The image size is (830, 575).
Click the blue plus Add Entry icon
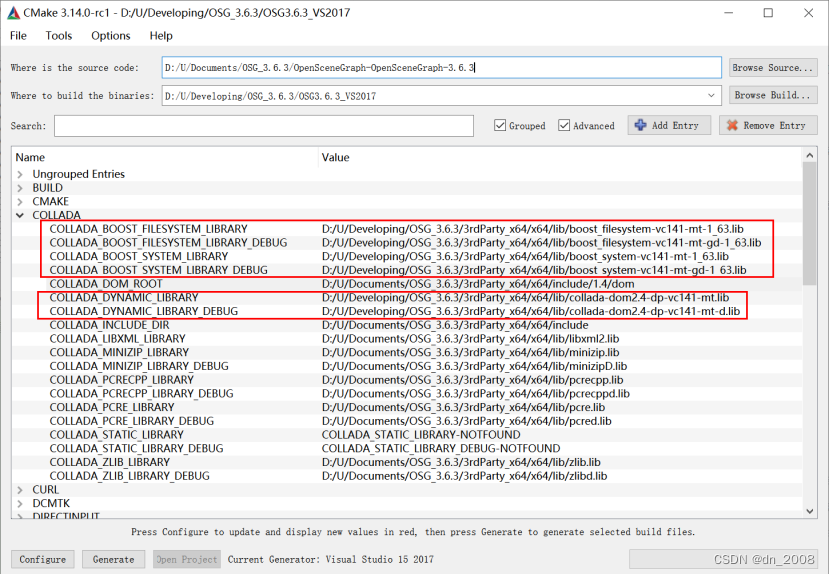click(x=640, y=125)
